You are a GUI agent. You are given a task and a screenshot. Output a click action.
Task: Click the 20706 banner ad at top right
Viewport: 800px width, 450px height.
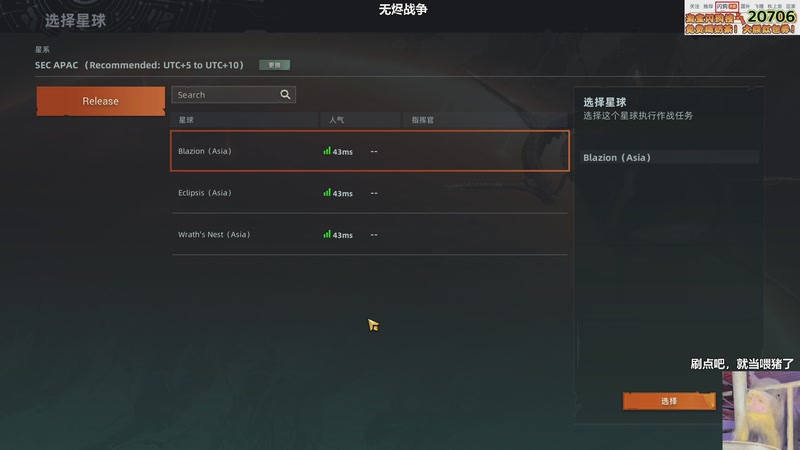point(741,17)
